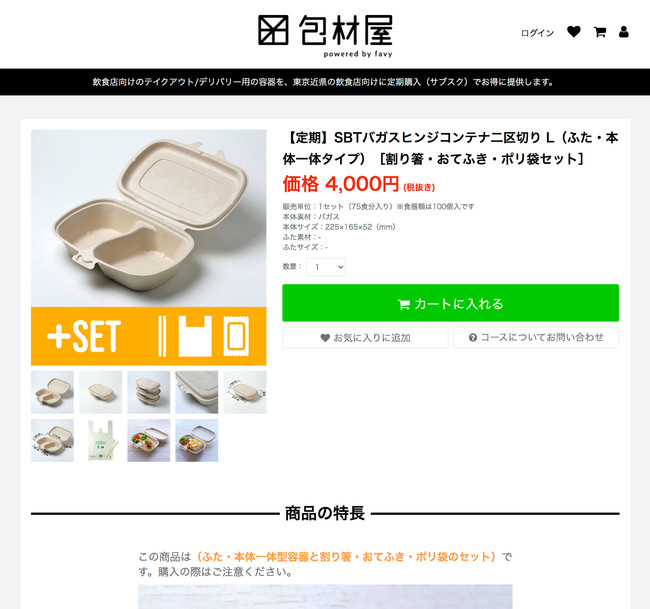
Task: Click コースについてお問い合わせ button
Action: [x=536, y=338]
